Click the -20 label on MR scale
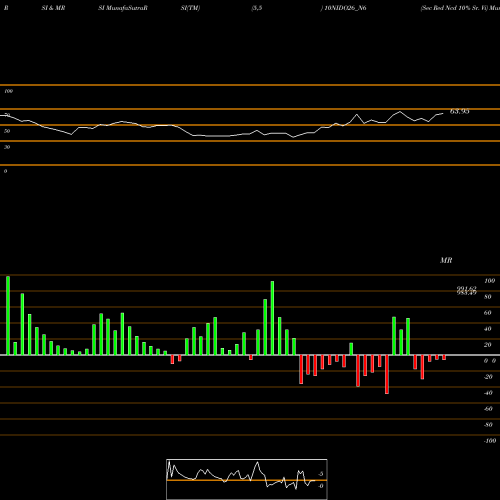500x500 pixels. tap(488, 377)
